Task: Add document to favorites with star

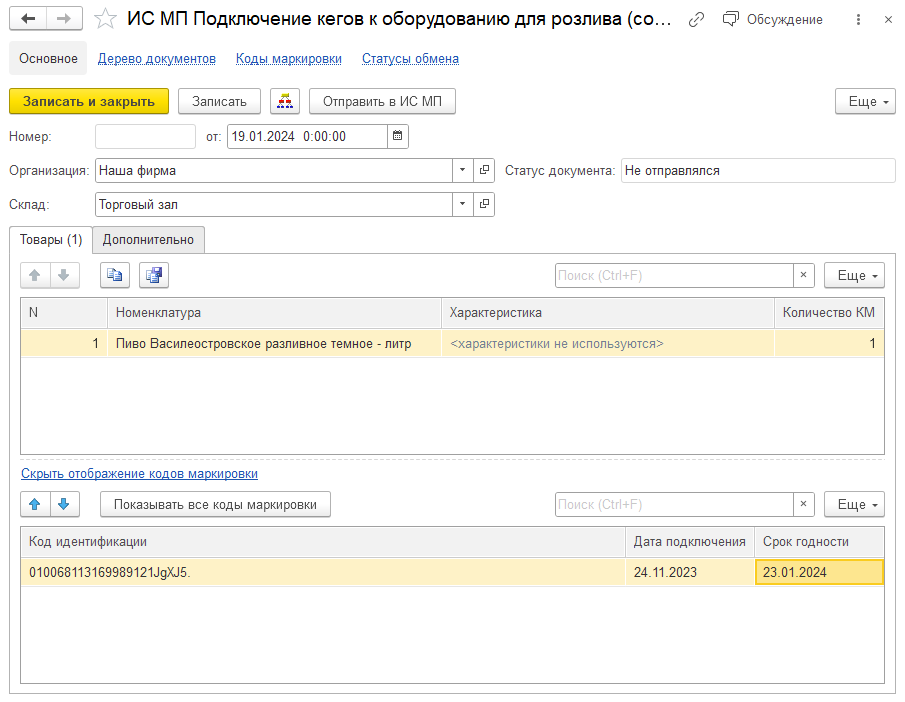Action: (105, 19)
